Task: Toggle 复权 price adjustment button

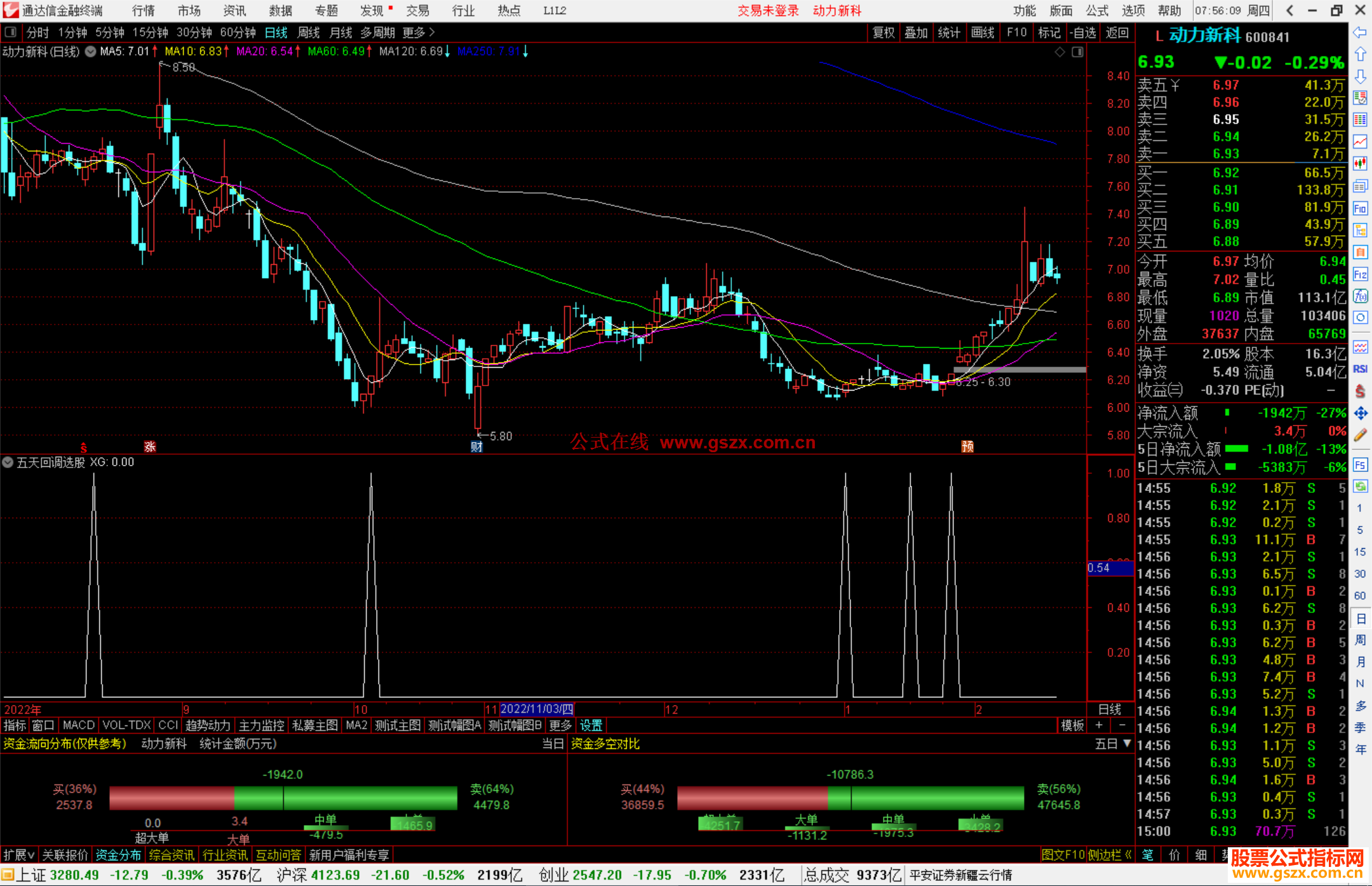Action: 884,32
